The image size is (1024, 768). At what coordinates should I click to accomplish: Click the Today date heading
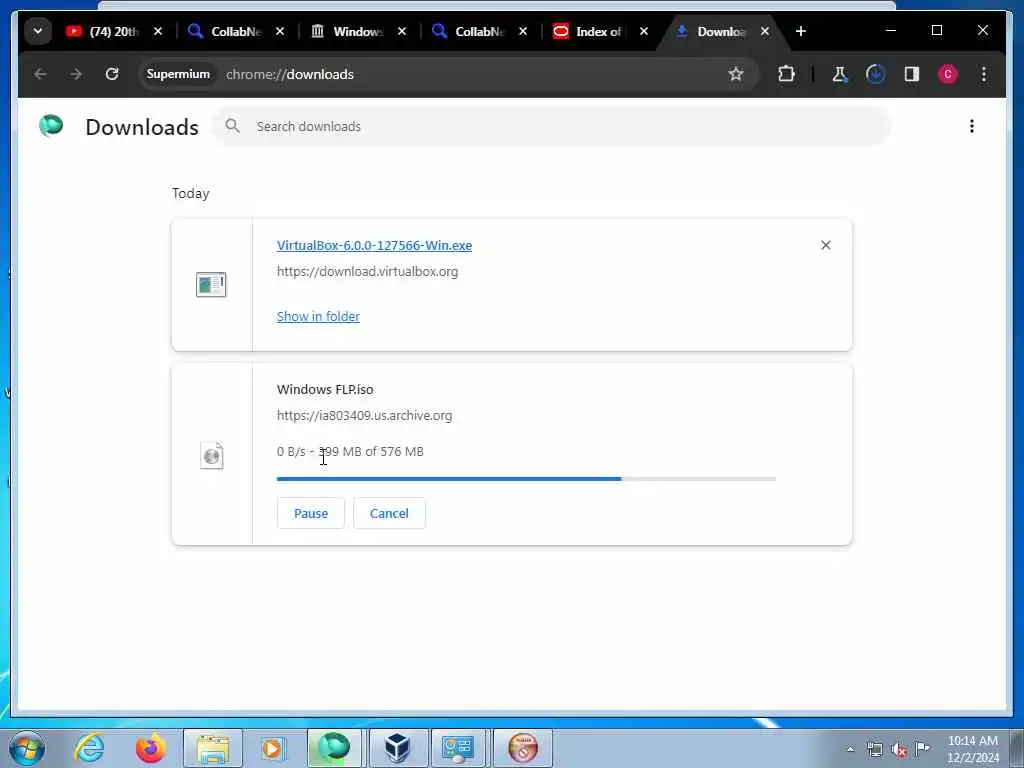[x=191, y=193]
